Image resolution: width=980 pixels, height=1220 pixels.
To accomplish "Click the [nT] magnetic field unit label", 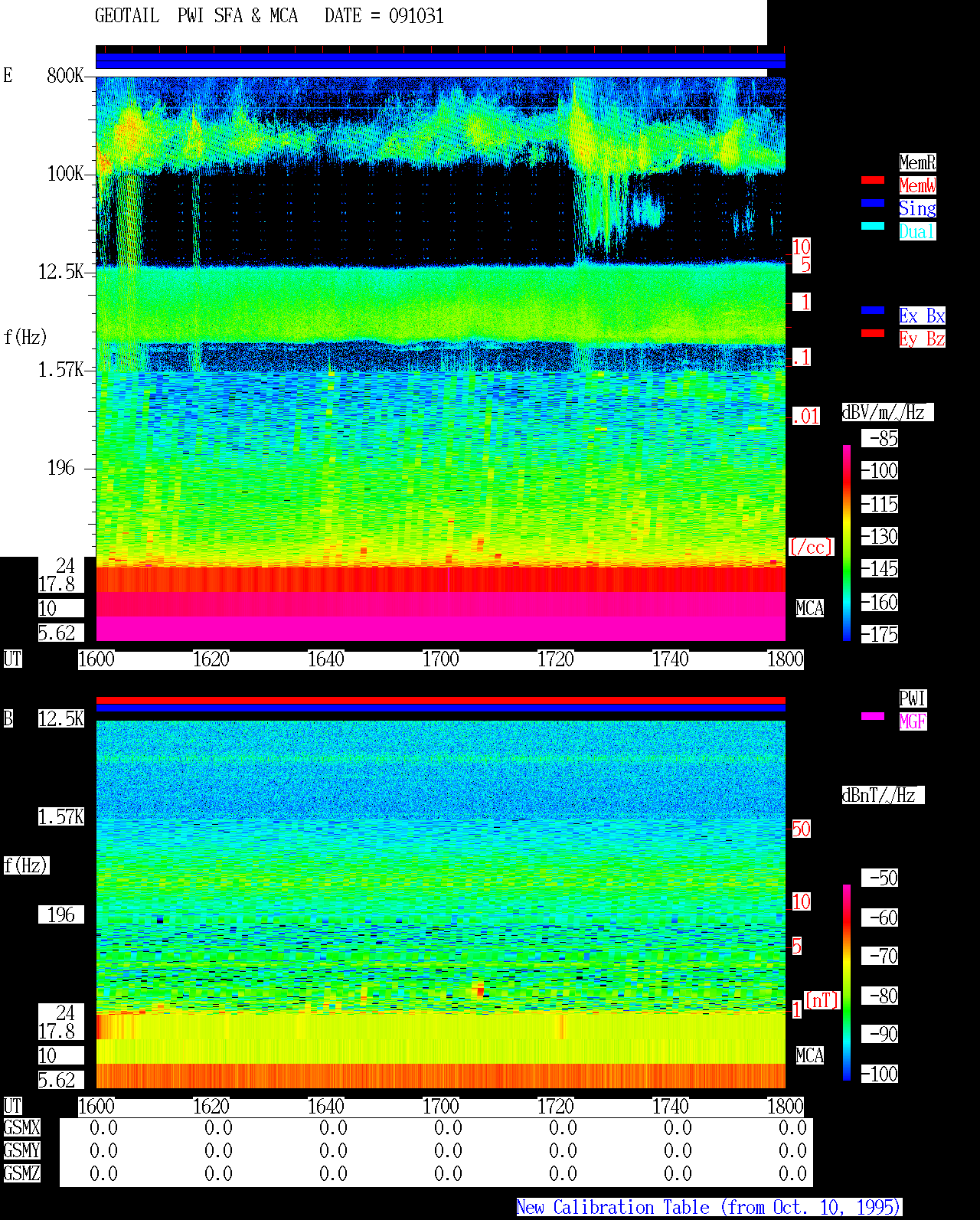I will [822, 1000].
